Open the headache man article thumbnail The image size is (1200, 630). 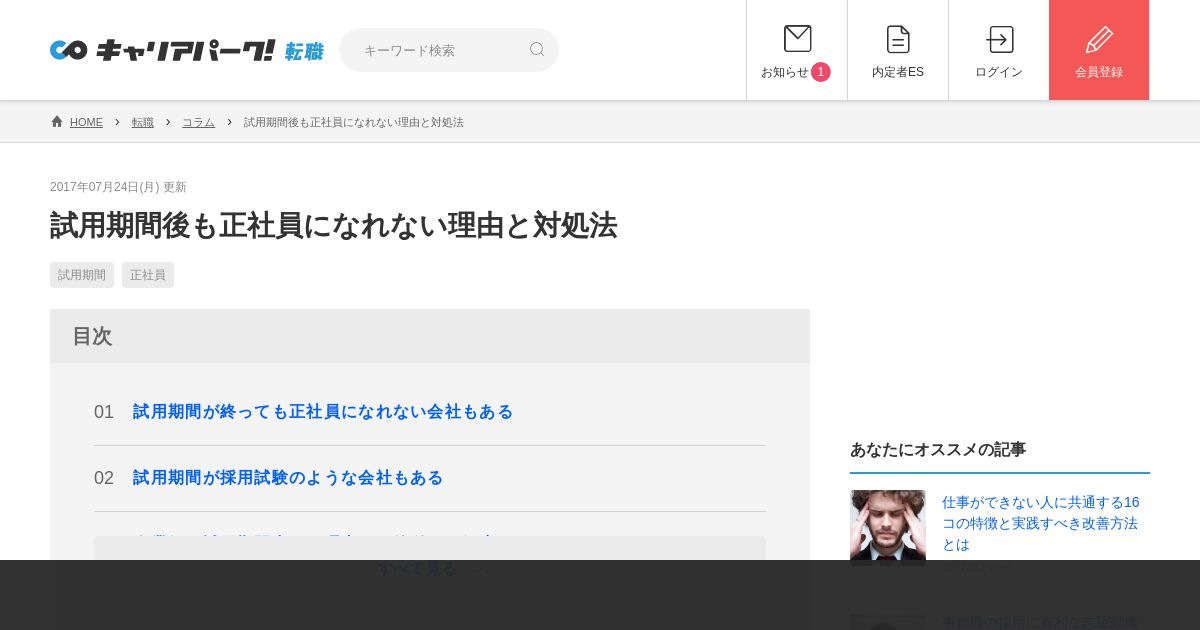point(888,527)
